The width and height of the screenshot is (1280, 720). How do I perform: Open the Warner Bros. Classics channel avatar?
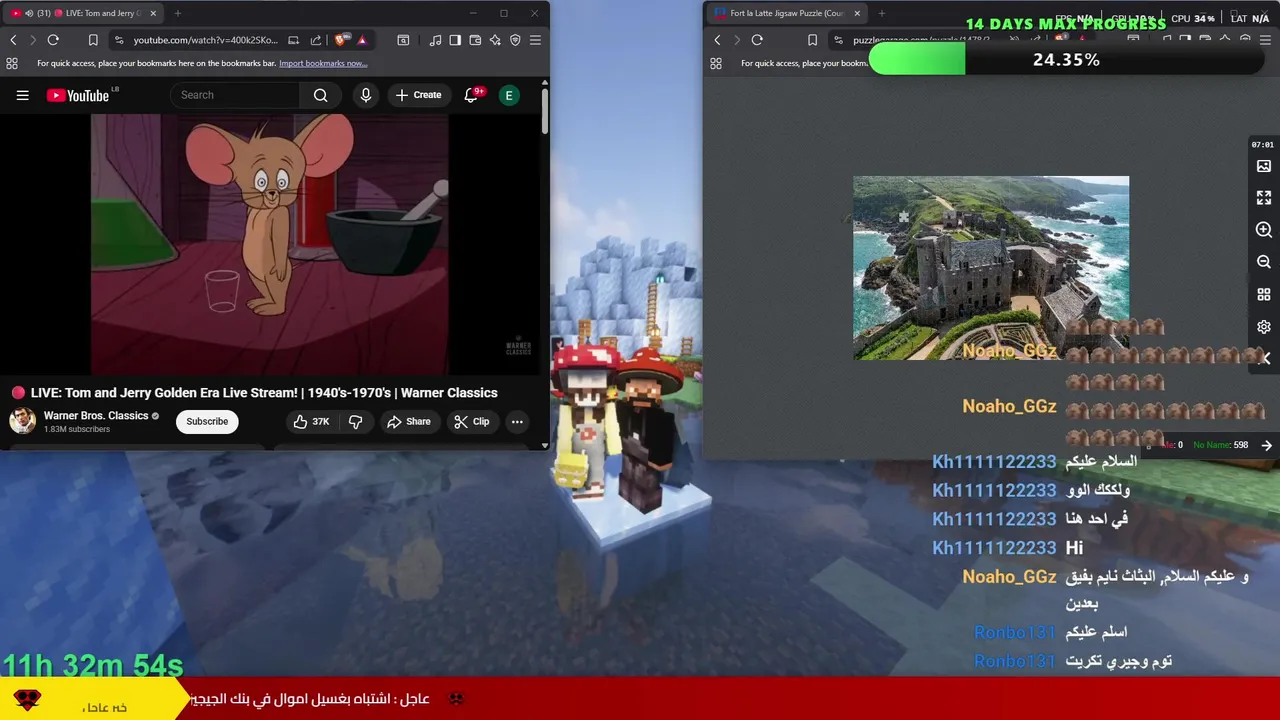click(22, 421)
